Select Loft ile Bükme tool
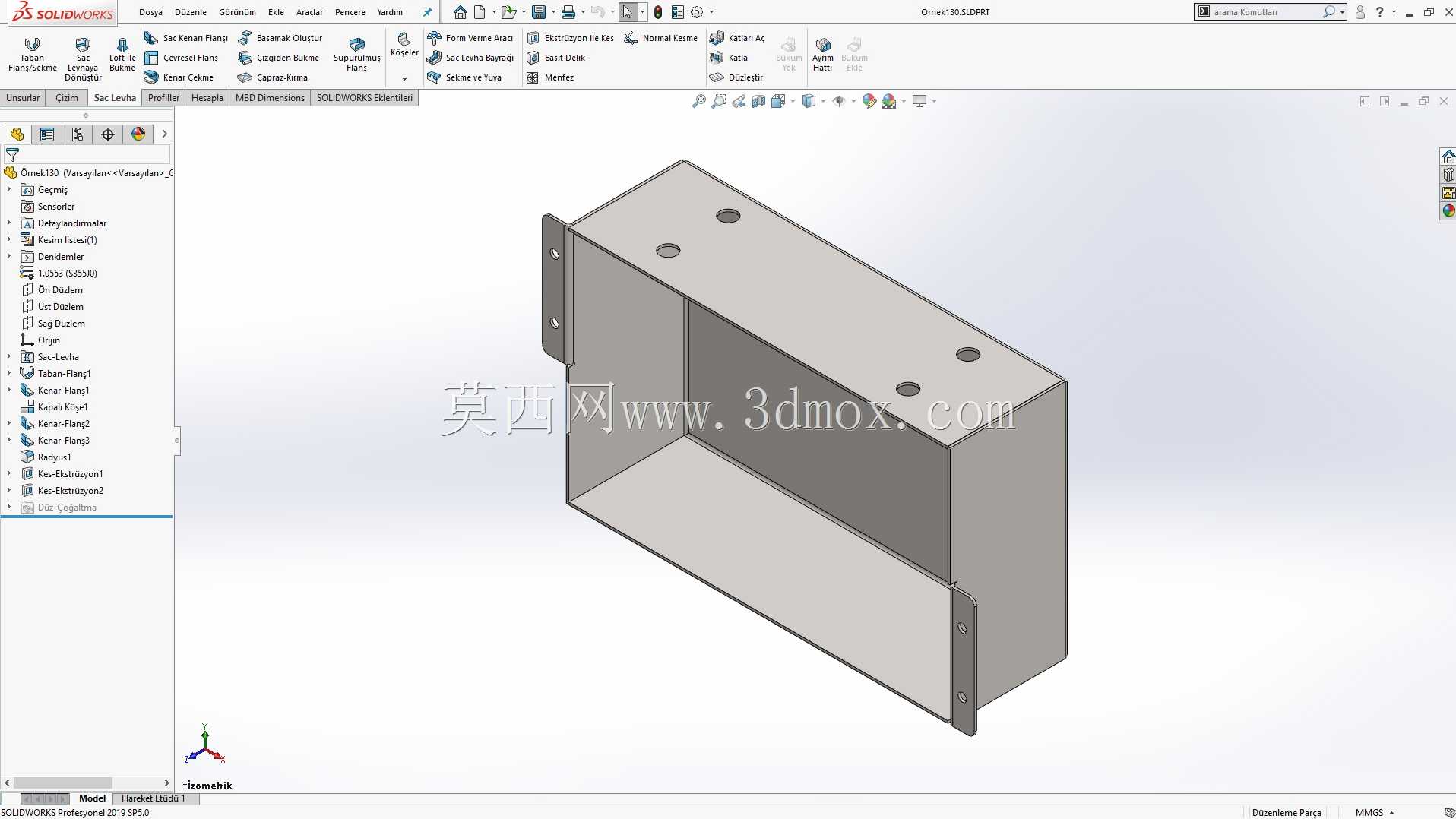Viewport: 1456px width, 819px height. point(122,54)
